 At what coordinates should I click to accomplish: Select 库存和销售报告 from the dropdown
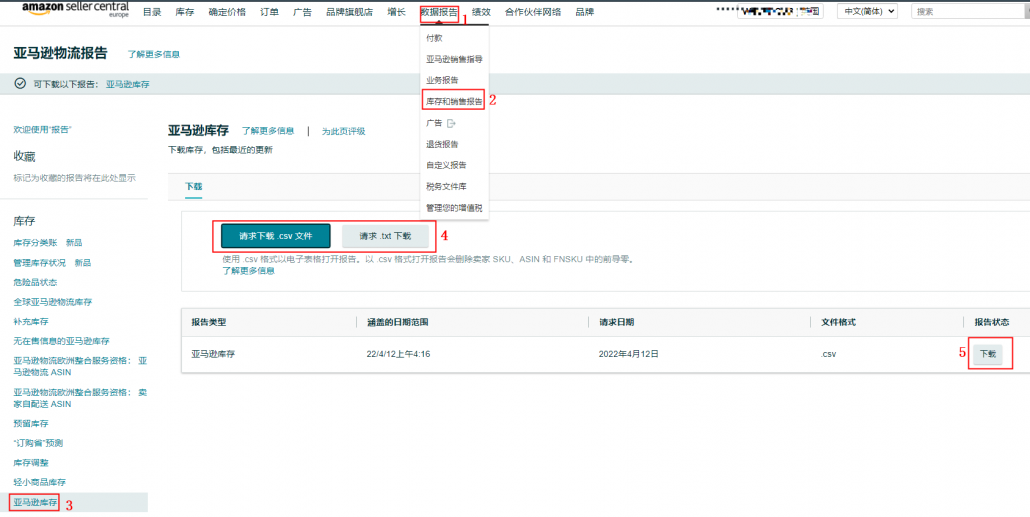click(454, 101)
